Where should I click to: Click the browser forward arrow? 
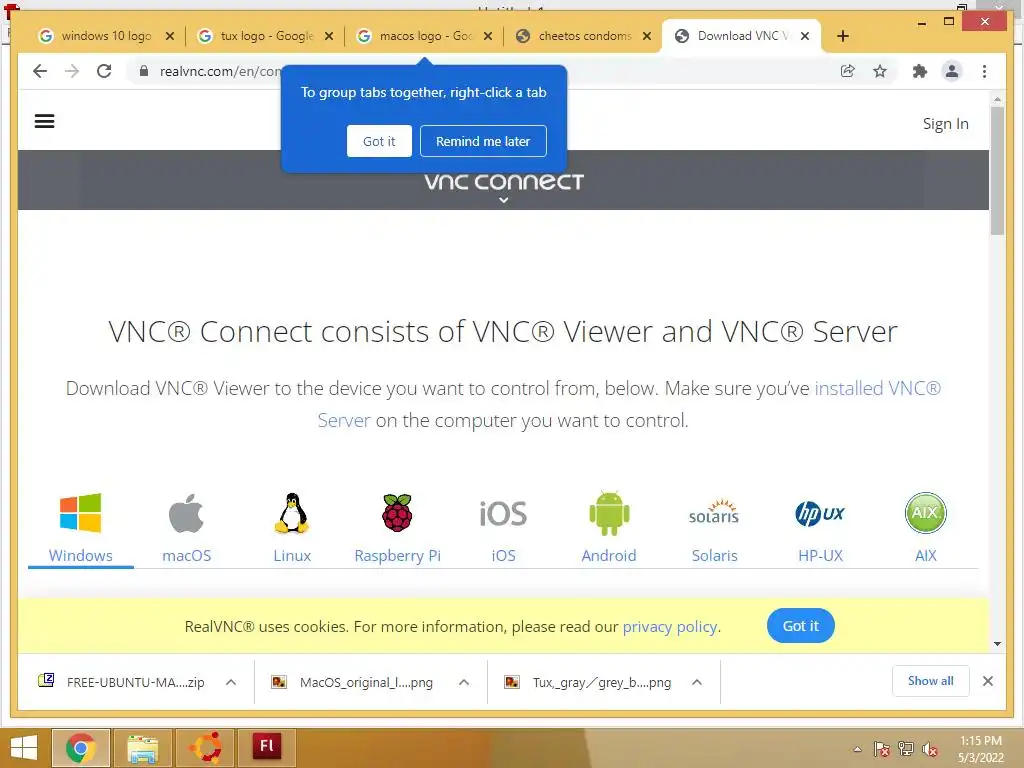[72, 71]
